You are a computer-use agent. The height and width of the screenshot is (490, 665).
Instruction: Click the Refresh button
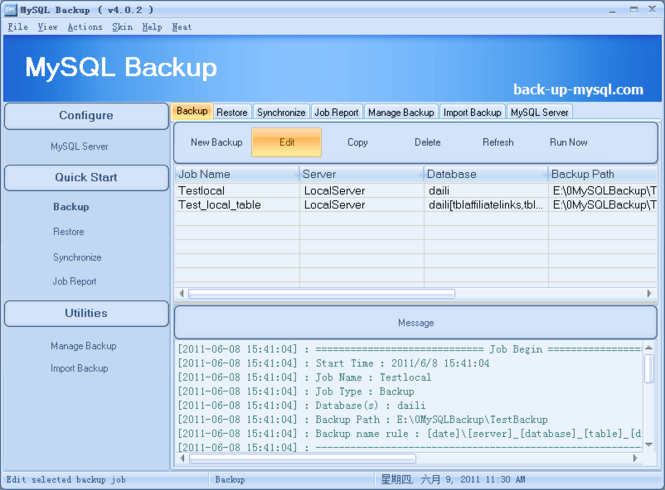(498, 143)
